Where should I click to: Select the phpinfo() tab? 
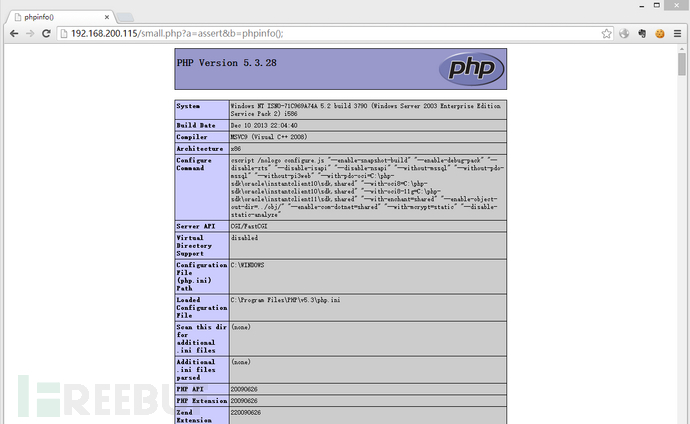click(61, 17)
